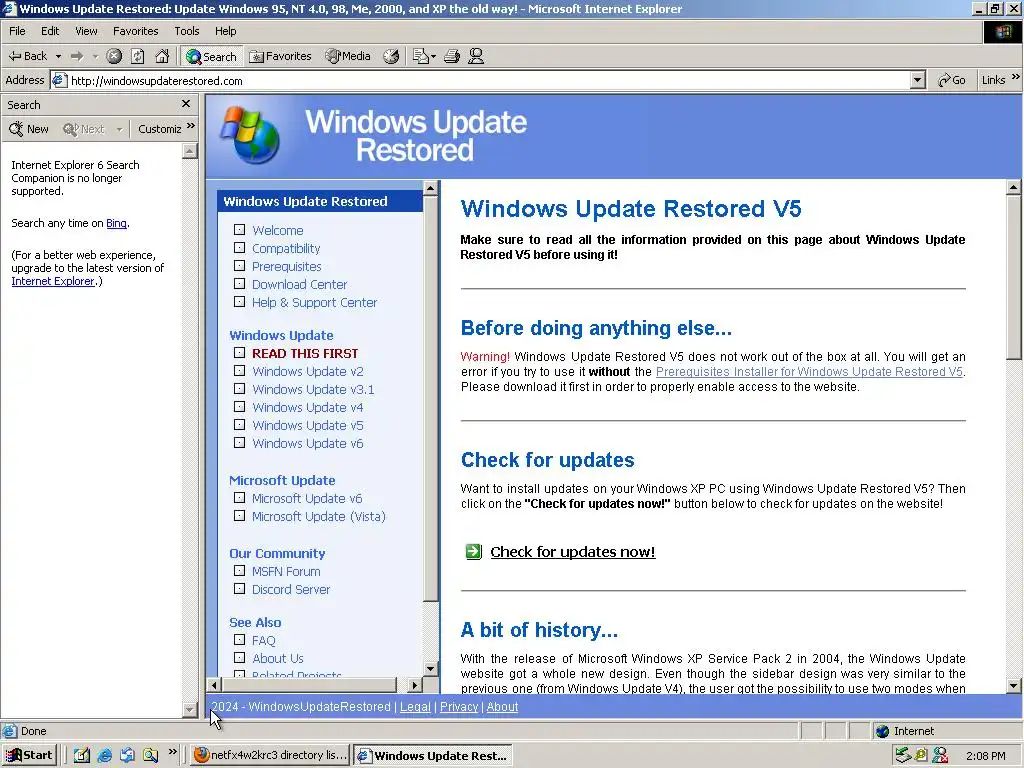The image size is (1024, 768).
Task: Expand the Address bar dropdown
Action: (x=918, y=80)
